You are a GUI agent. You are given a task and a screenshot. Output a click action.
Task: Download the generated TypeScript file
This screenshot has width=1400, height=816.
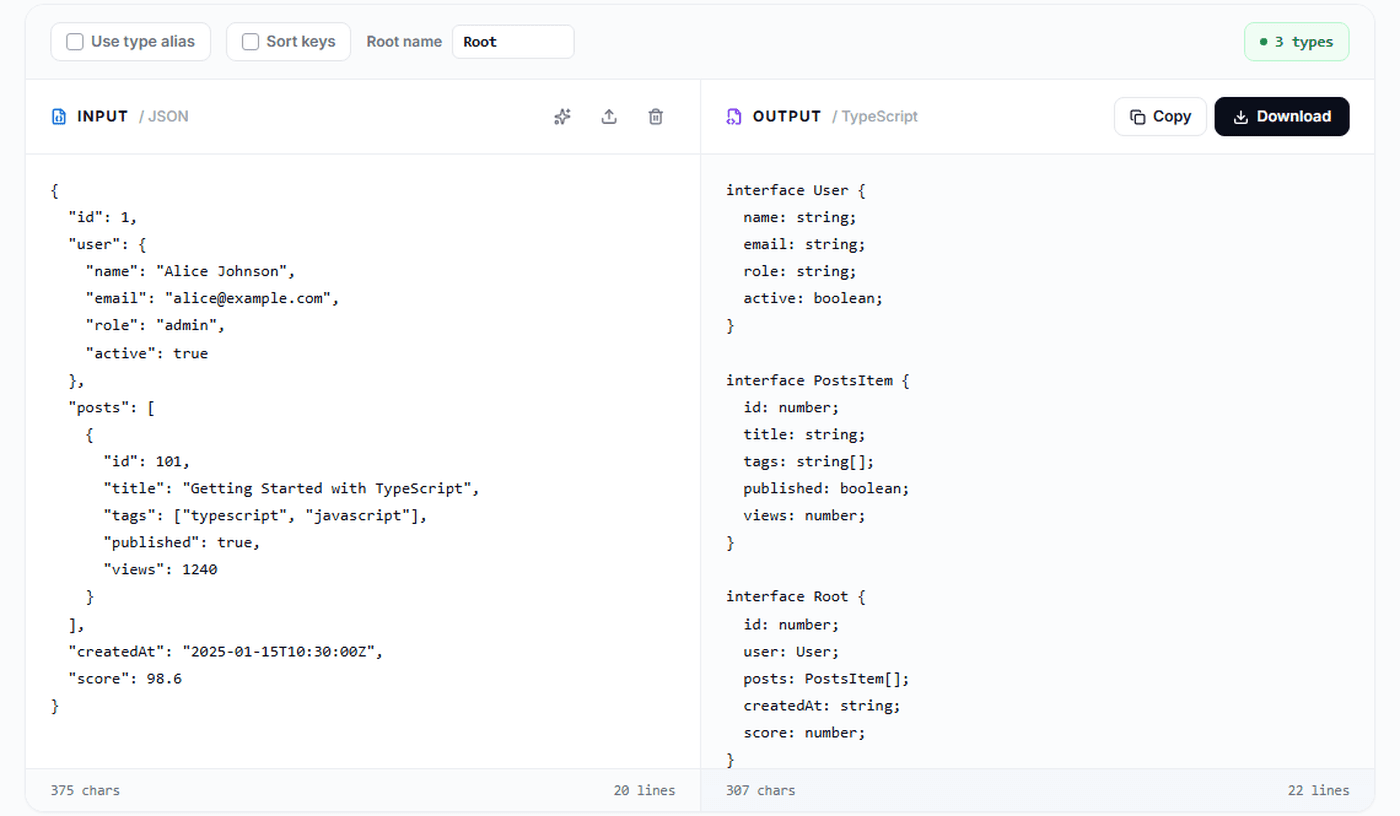tap(1282, 117)
